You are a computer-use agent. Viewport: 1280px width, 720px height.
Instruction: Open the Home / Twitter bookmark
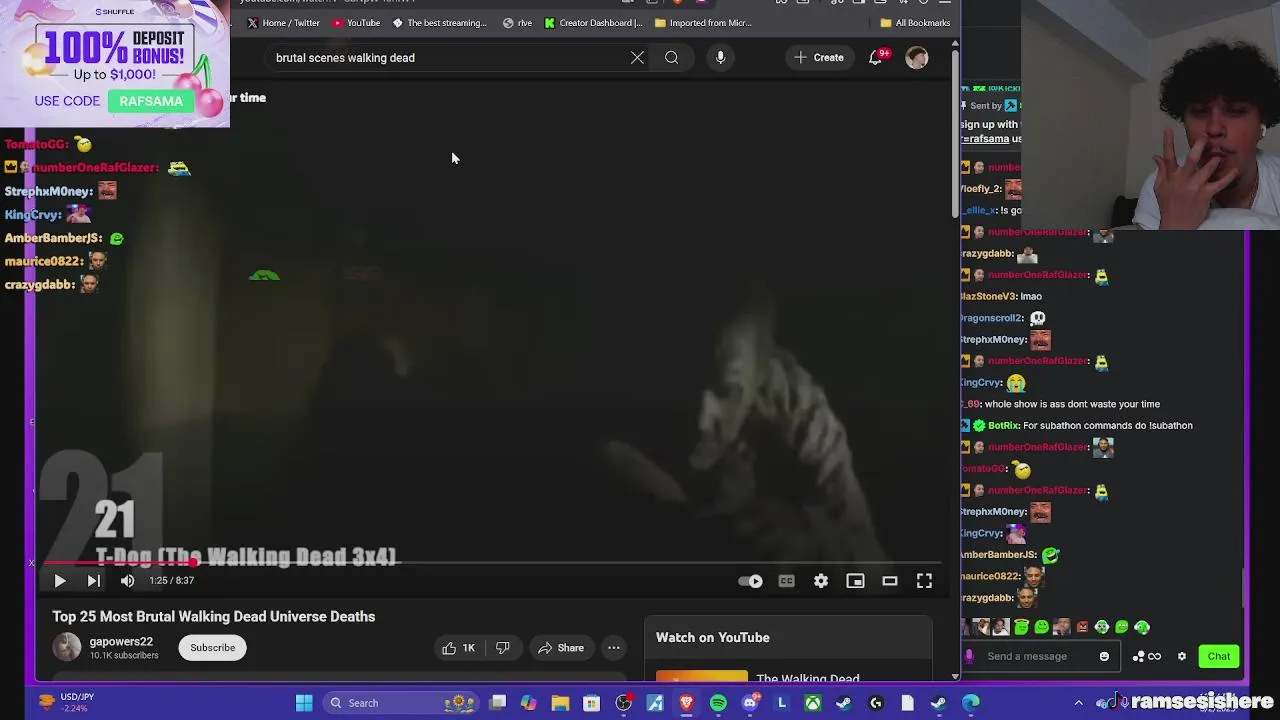(283, 23)
